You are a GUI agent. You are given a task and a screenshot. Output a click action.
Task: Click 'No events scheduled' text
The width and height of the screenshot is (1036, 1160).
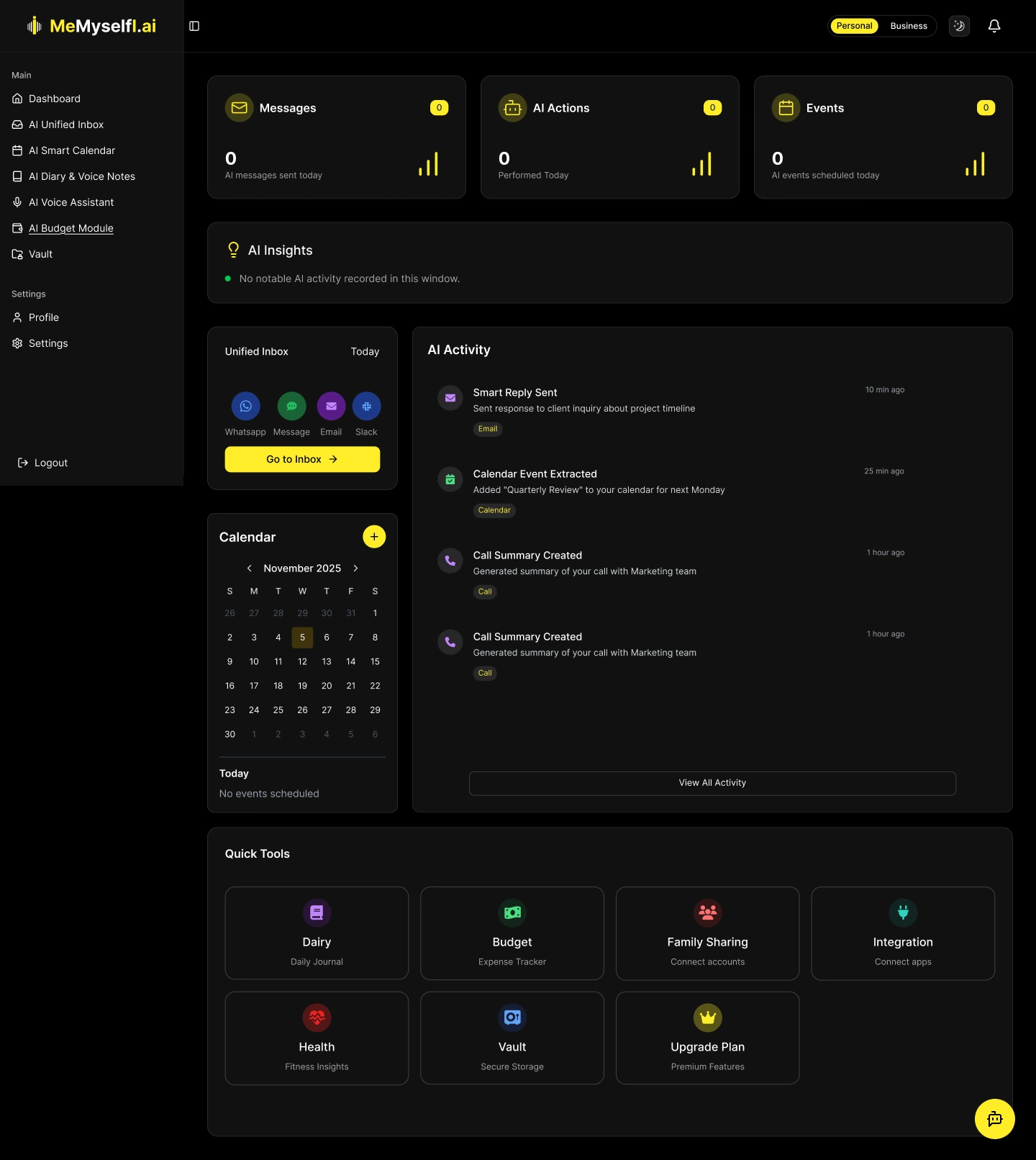pos(269,794)
